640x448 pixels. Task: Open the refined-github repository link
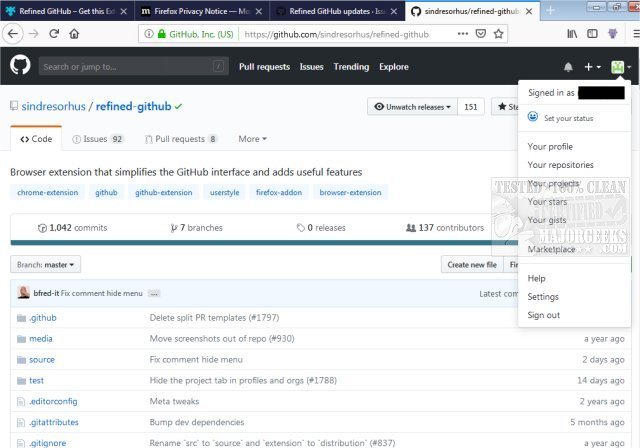tap(133, 106)
